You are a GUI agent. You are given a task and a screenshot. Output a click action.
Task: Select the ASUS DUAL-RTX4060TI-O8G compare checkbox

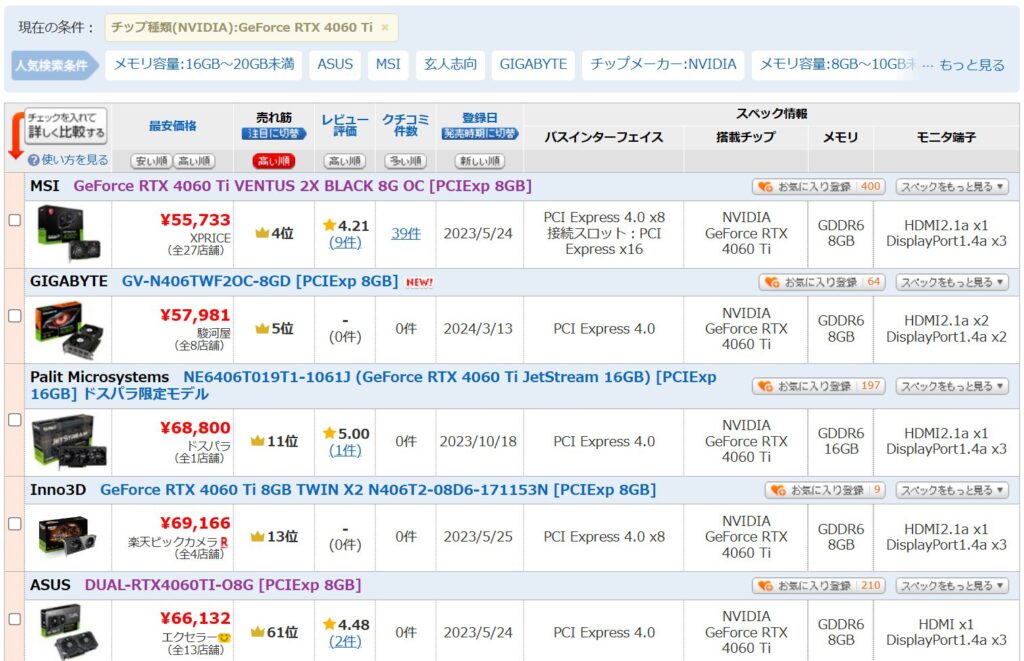click(x=14, y=619)
